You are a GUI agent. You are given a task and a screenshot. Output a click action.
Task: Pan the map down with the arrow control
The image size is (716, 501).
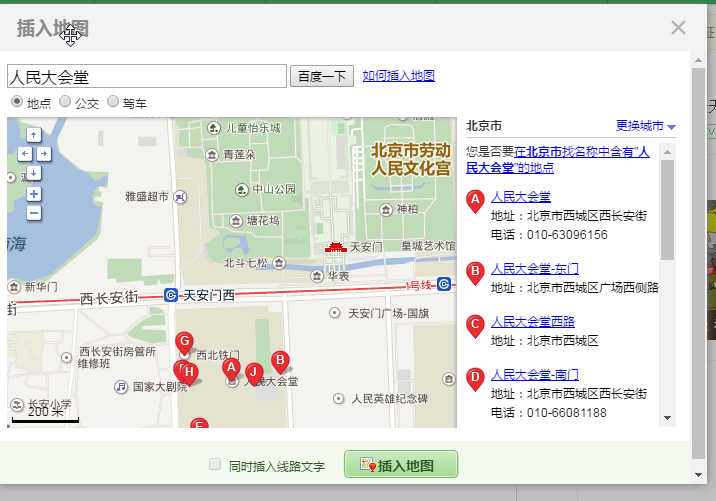33,173
